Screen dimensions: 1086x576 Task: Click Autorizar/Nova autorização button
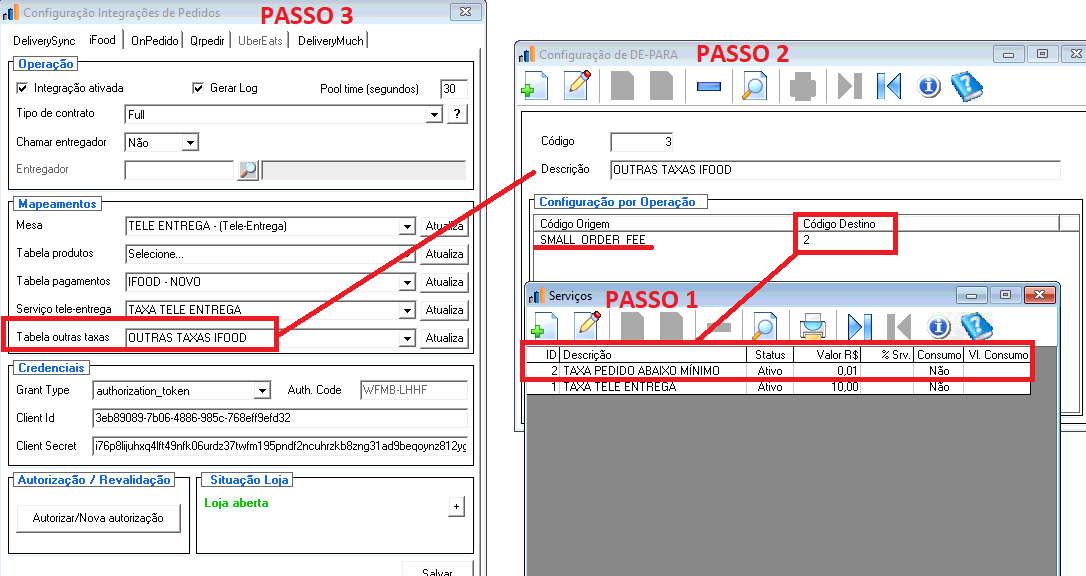pos(98,518)
